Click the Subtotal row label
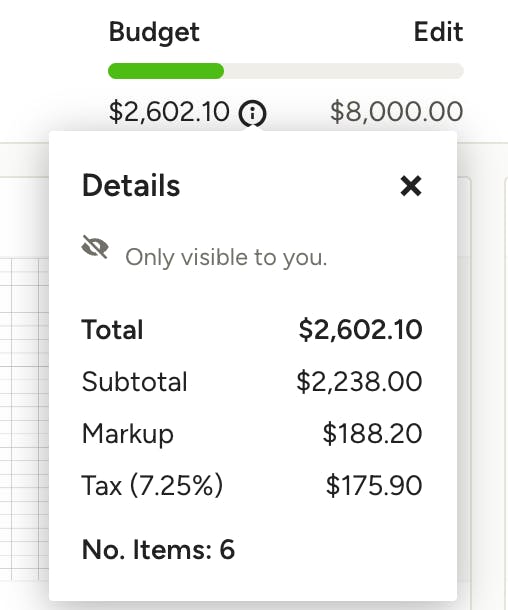The width and height of the screenshot is (508, 610). tap(135, 381)
